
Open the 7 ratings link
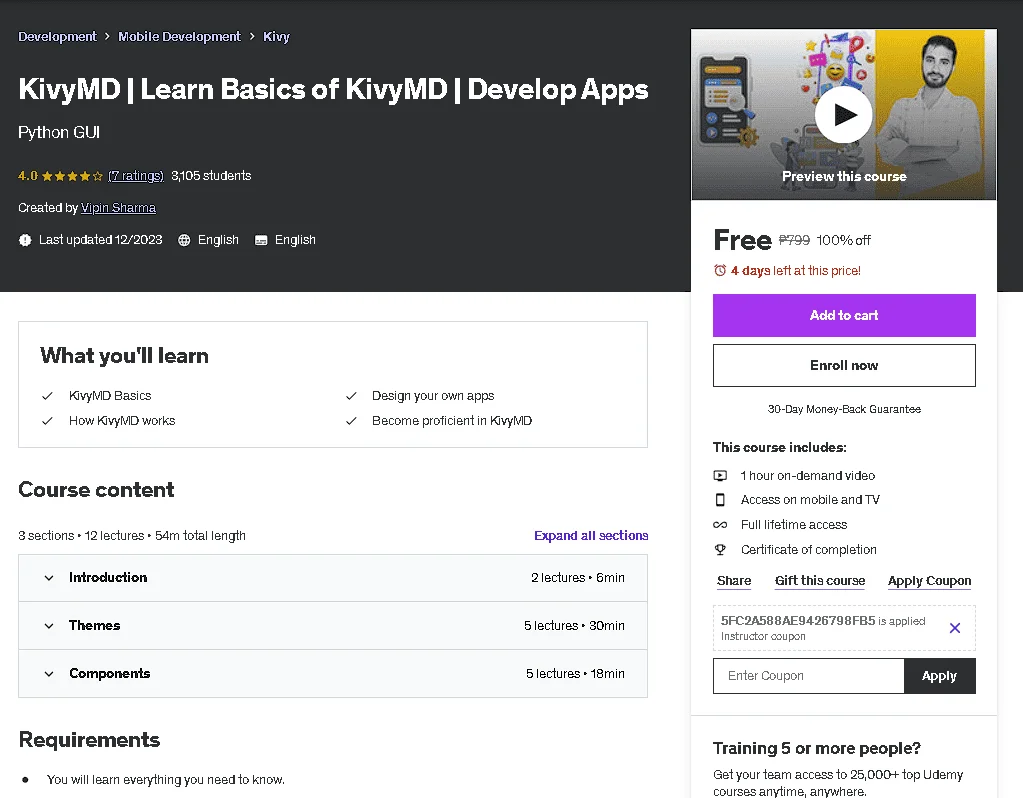pyautogui.click(x=136, y=176)
